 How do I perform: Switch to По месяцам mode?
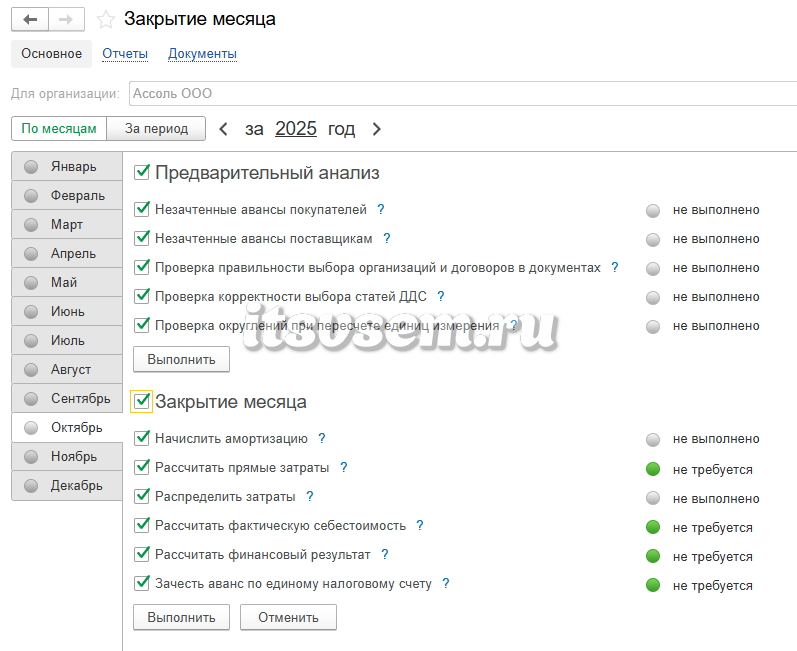coord(59,129)
